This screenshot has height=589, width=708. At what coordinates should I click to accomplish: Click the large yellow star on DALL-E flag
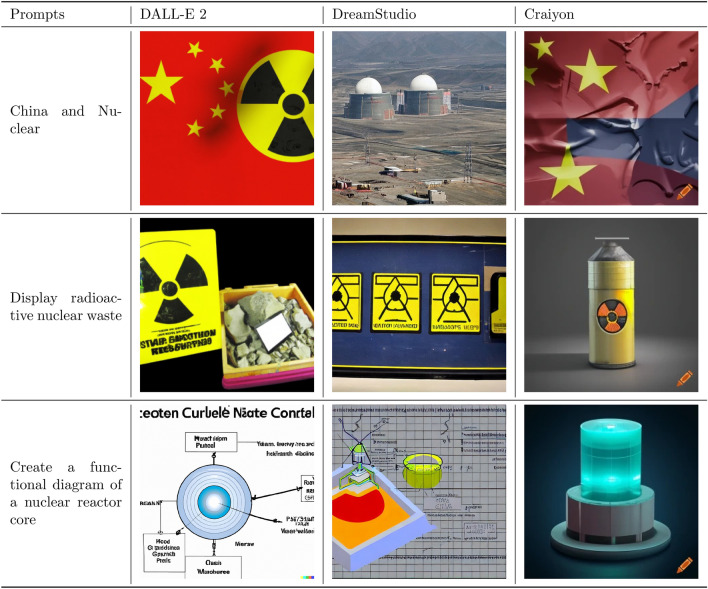161,83
